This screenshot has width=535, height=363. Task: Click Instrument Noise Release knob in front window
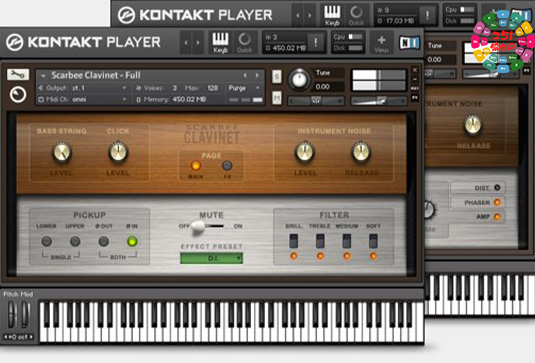point(361,152)
